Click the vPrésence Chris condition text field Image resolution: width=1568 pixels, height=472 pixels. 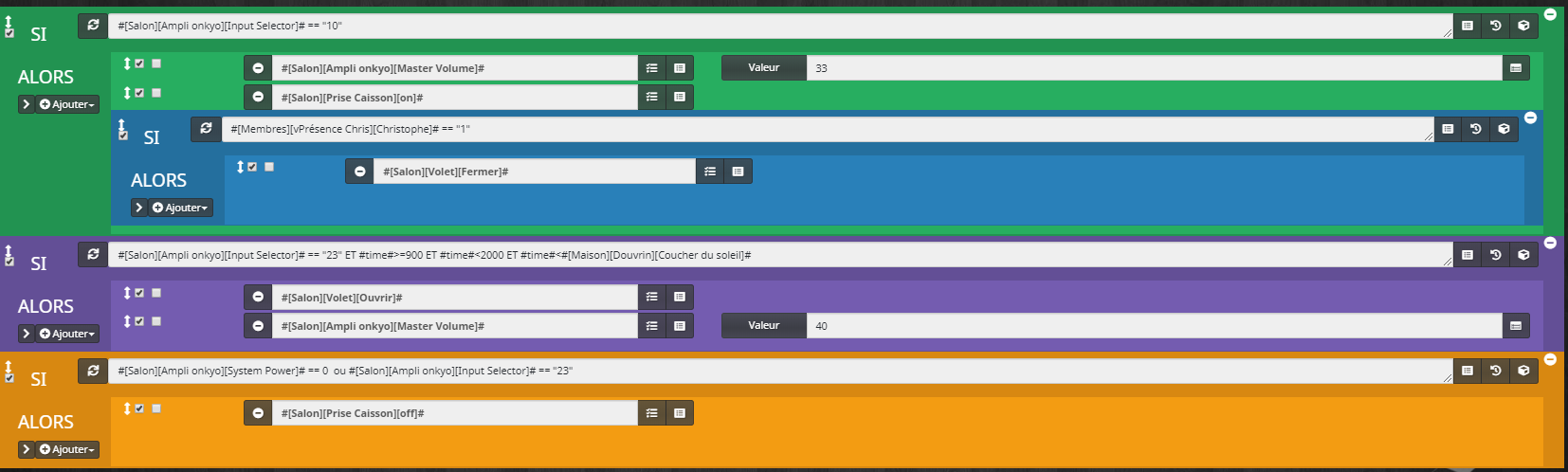point(825,129)
